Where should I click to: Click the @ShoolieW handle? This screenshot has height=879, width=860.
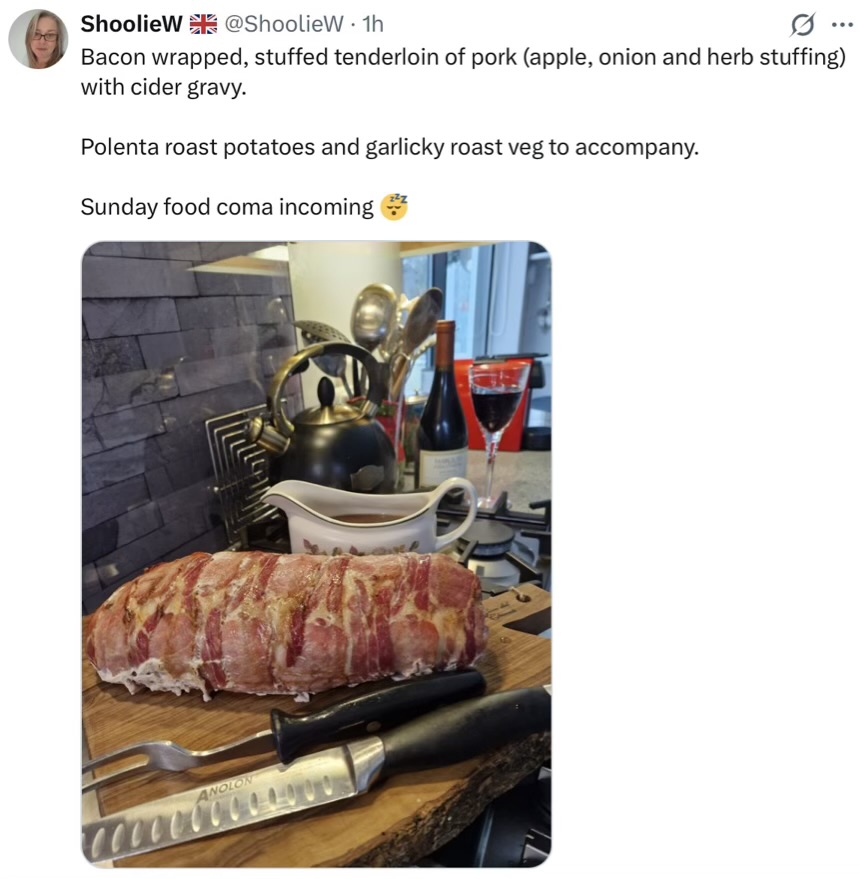click(x=284, y=24)
